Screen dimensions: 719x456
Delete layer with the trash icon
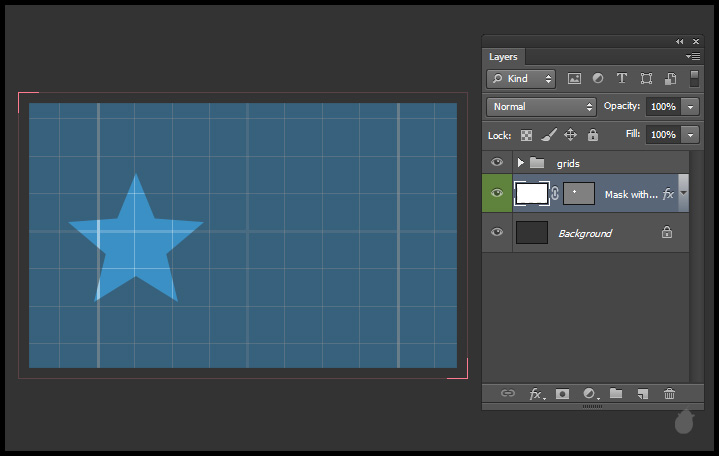point(670,394)
